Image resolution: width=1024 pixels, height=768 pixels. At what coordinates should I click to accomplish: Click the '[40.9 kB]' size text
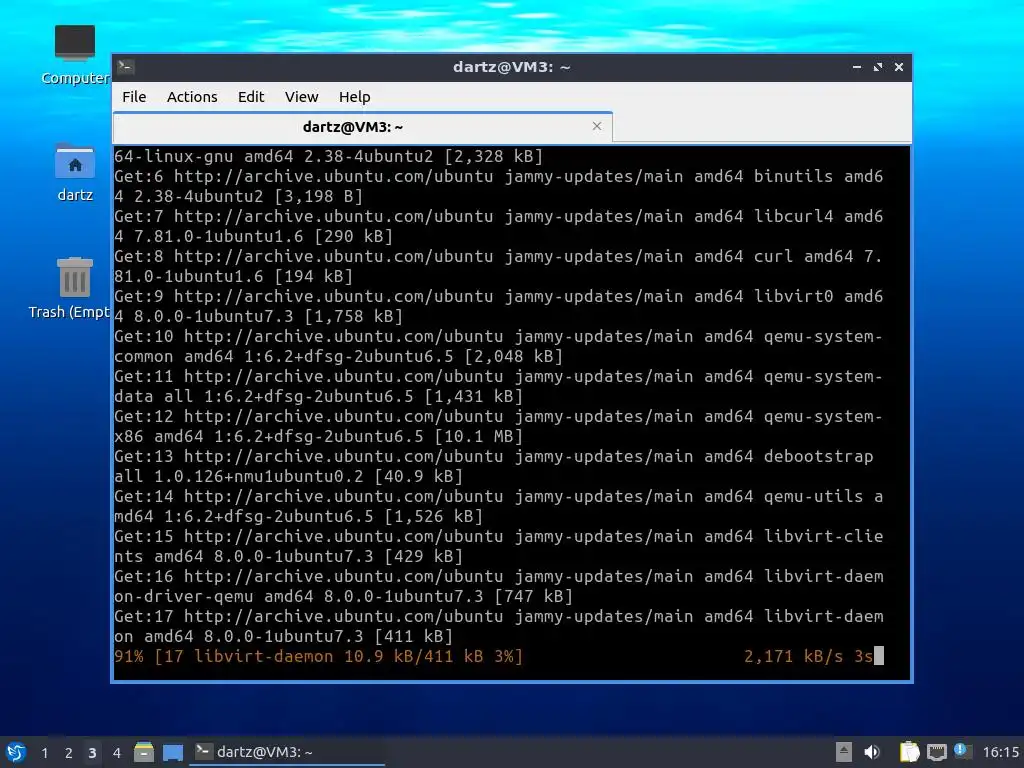pos(419,476)
